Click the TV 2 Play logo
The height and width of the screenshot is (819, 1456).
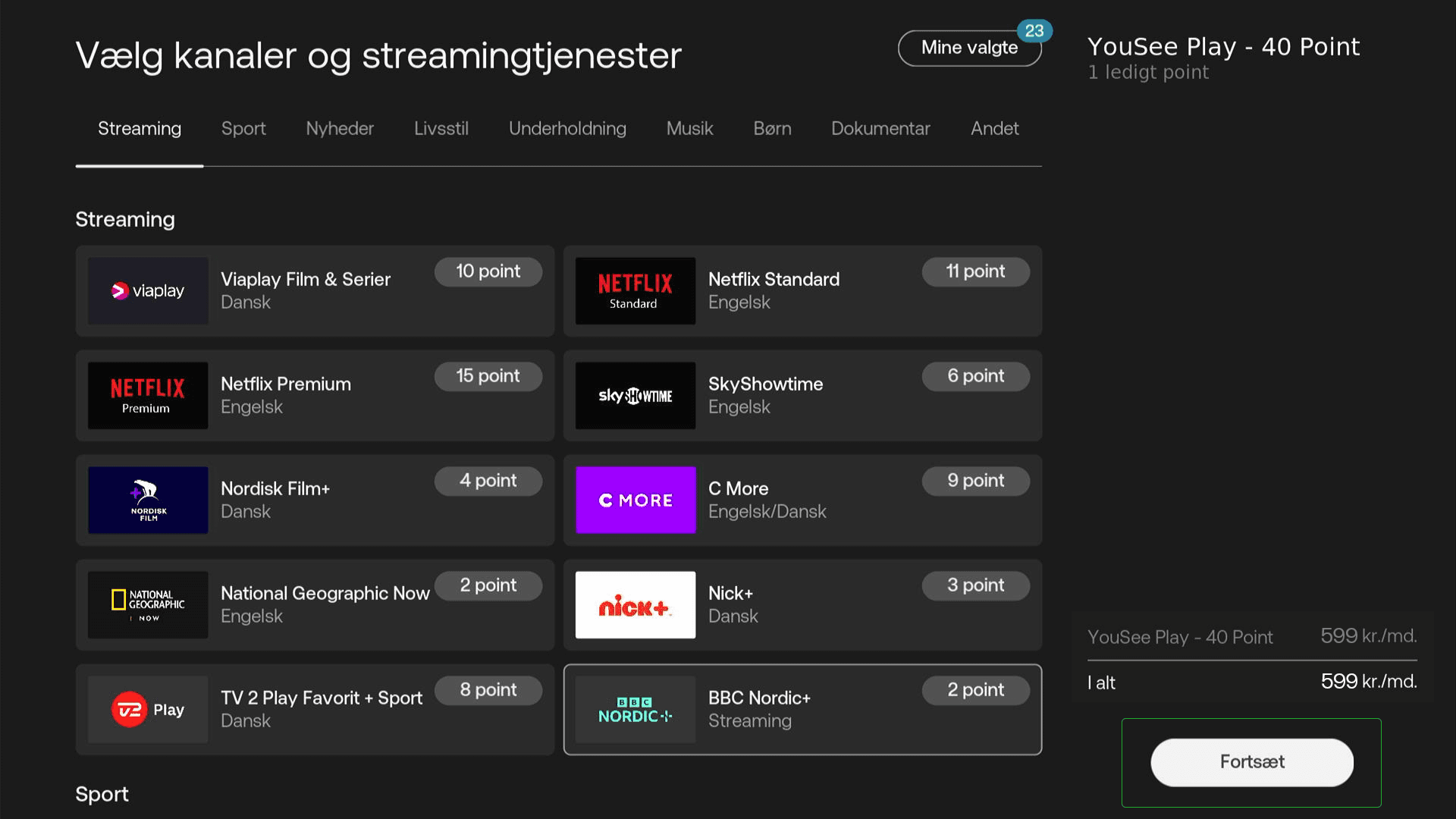148,710
